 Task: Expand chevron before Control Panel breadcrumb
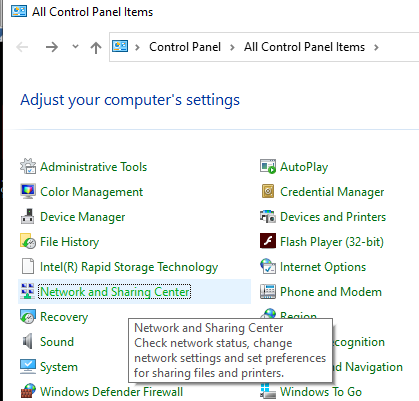(x=137, y=47)
